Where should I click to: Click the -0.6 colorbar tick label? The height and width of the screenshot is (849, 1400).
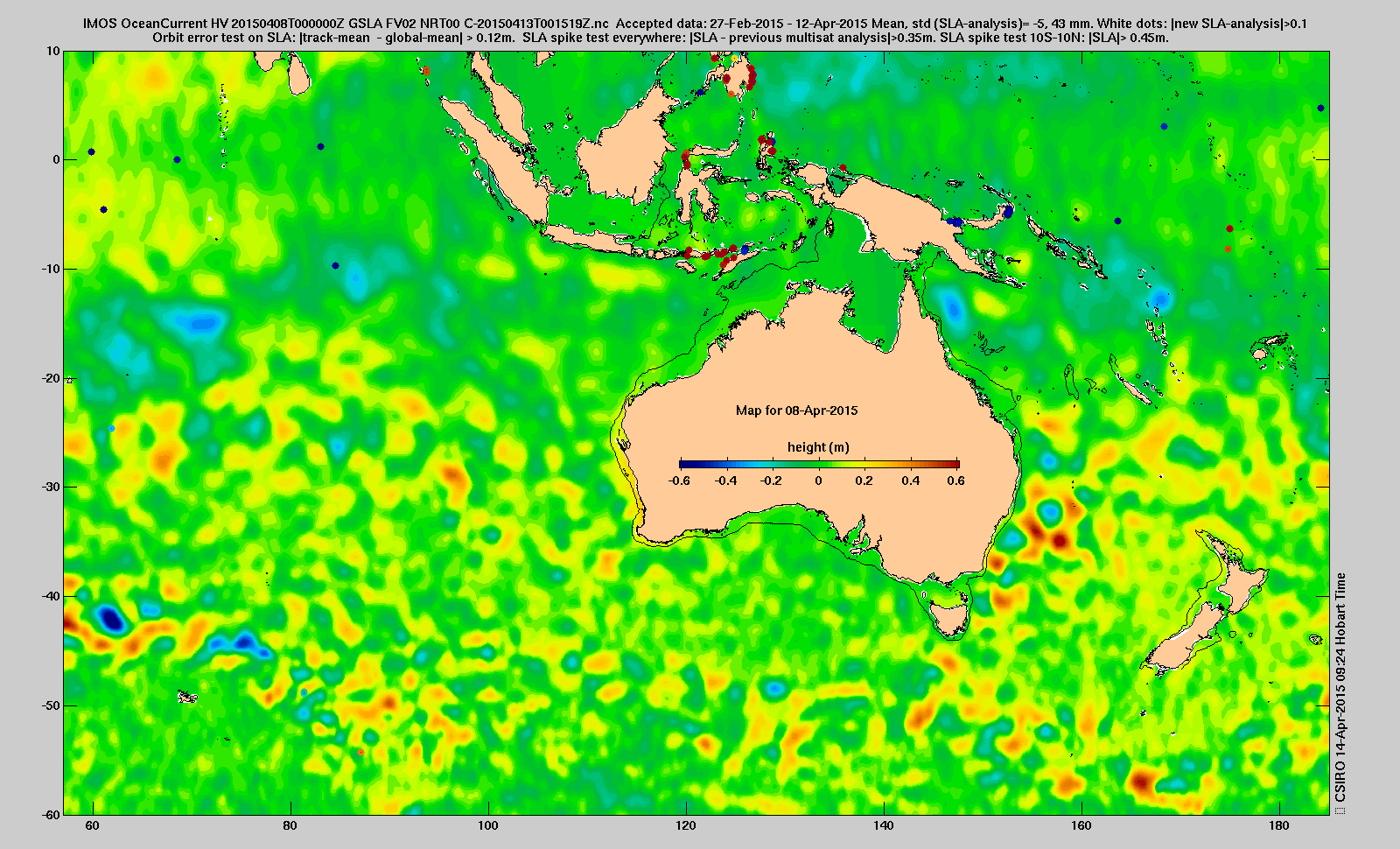tap(679, 481)
